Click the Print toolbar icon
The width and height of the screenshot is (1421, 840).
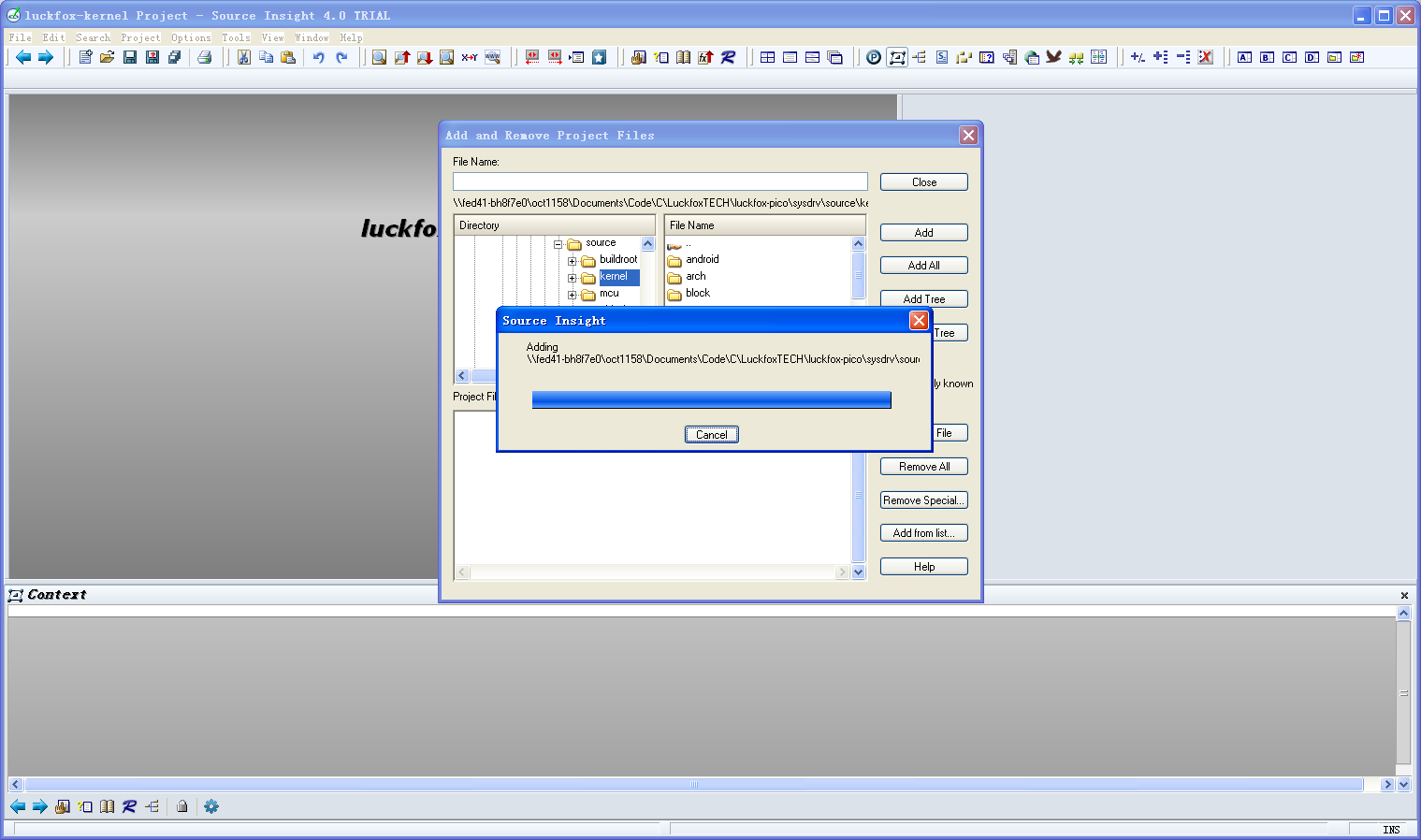click(x=205, y=57)
